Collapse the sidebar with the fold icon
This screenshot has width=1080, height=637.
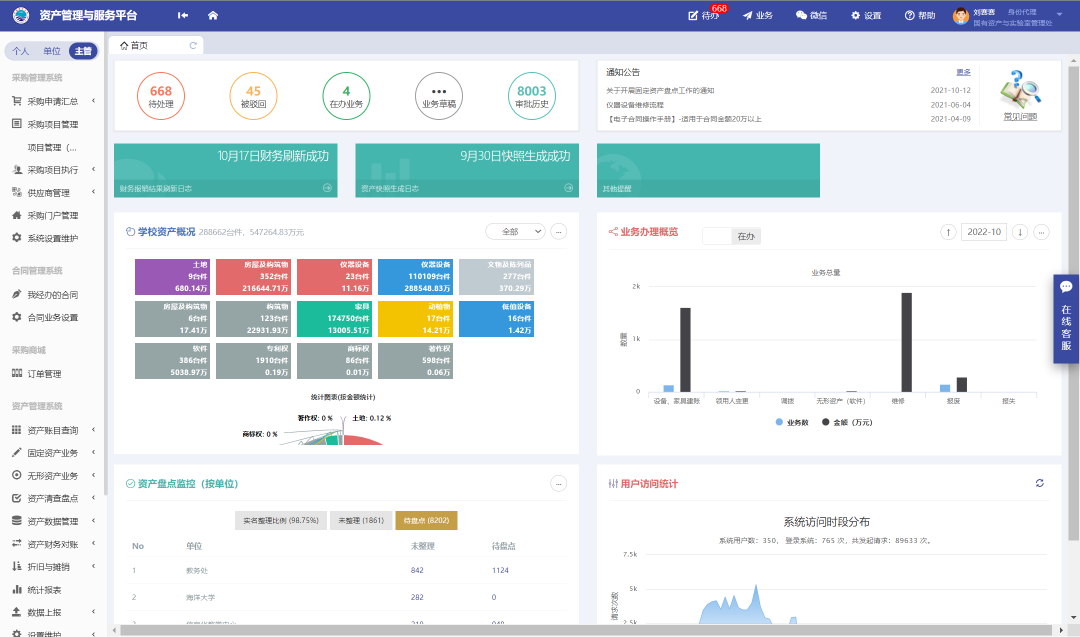(183, 15)
